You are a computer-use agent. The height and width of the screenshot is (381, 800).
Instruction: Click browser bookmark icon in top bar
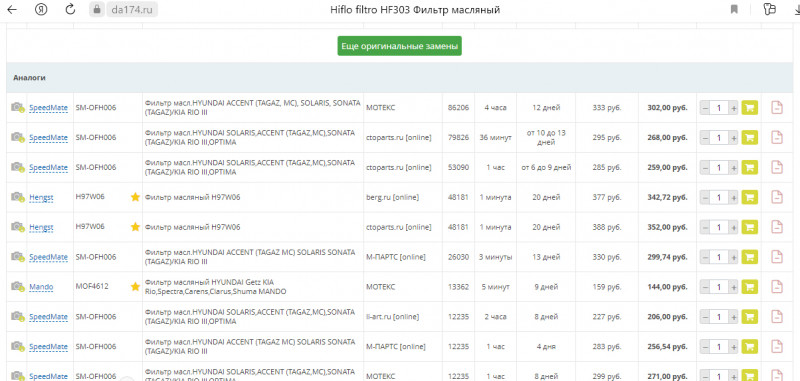tap(734, 9)
